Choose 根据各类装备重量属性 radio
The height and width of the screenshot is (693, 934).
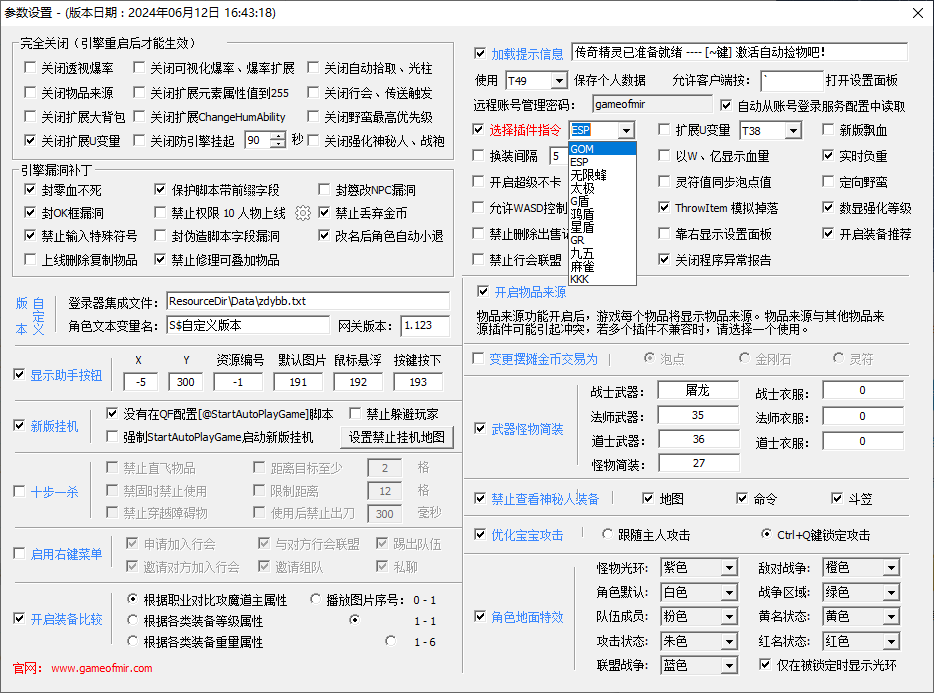[x=132, y=641]
